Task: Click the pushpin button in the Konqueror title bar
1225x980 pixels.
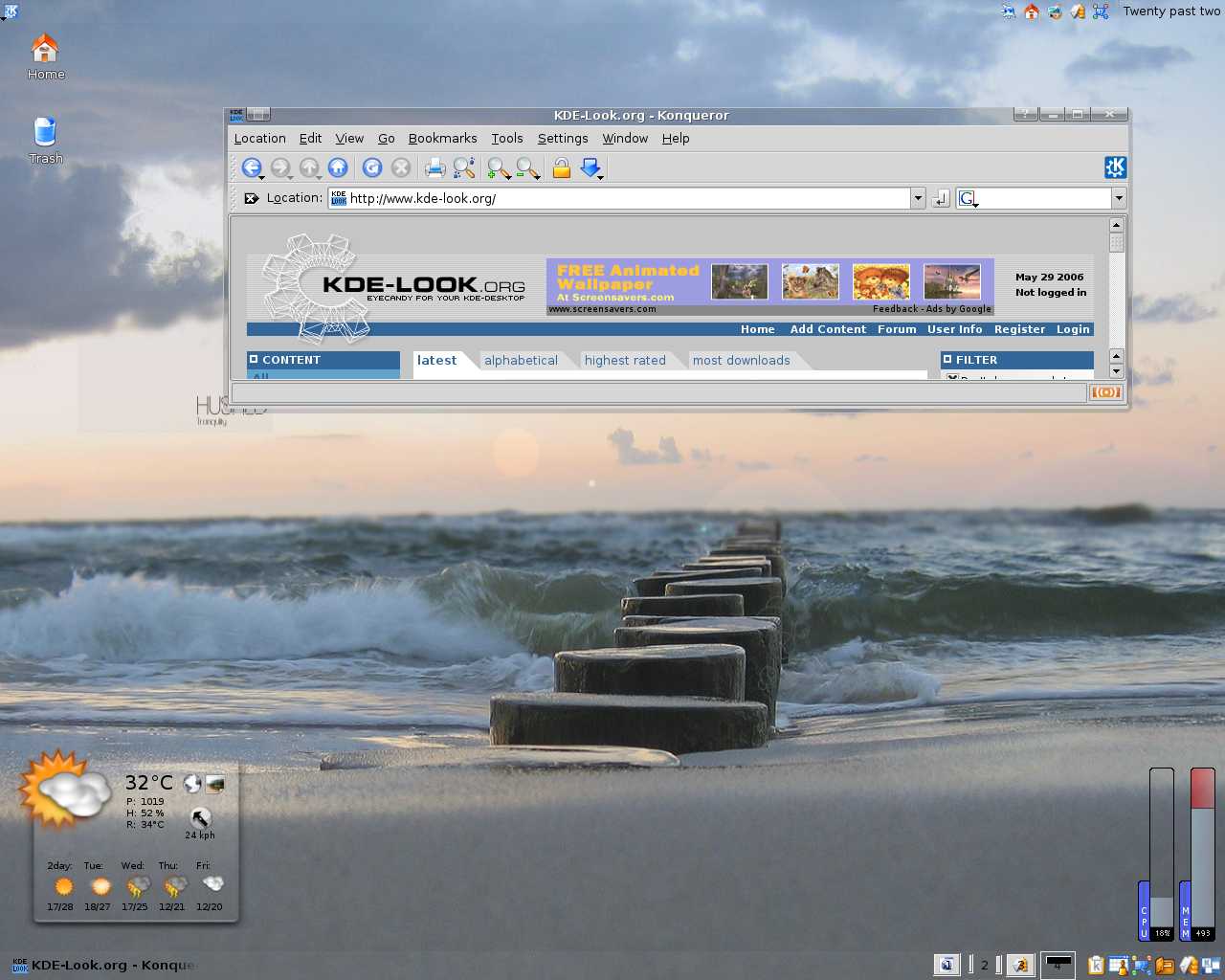Action: click(258, 115)
